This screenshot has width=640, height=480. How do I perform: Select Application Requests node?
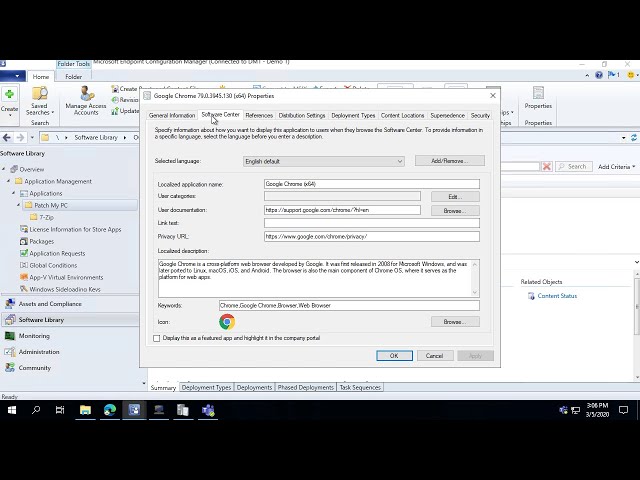pyautogui.click(x=57, y=253)
